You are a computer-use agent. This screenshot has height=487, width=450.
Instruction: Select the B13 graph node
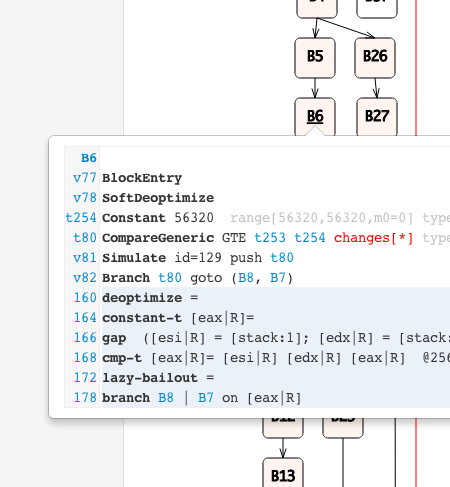[283, 473]
